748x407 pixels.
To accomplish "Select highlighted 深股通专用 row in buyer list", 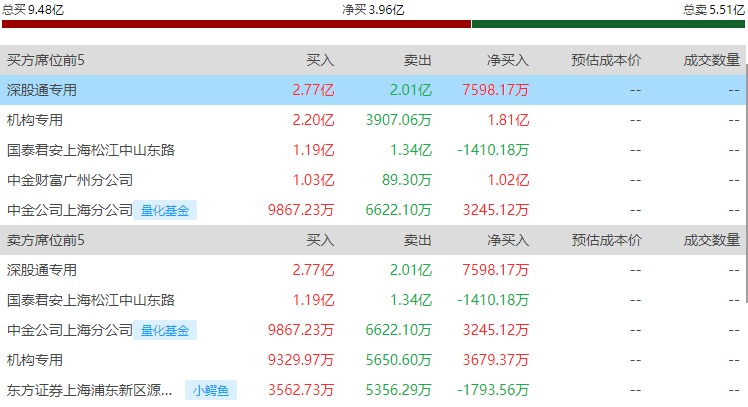I will coord(372,90).
